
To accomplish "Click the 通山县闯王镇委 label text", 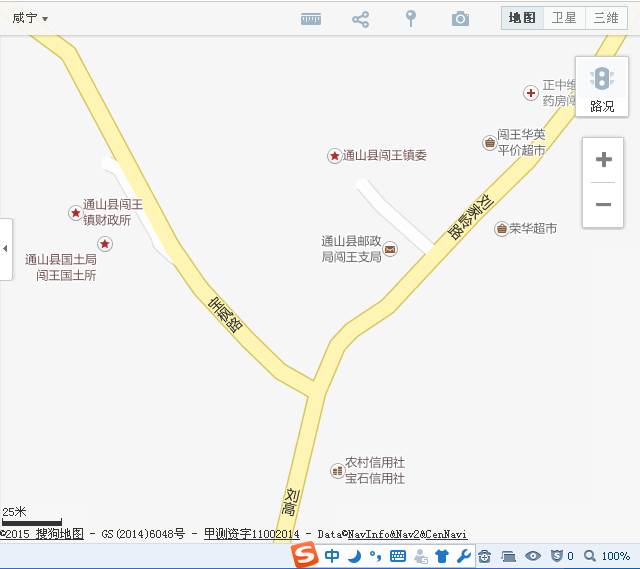I will pyautogui.click(x=384, y=156).
